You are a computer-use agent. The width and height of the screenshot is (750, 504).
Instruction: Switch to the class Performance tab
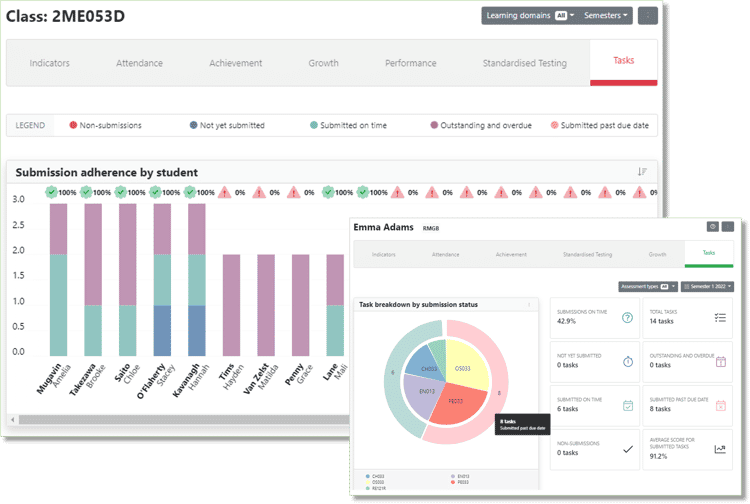click(x=410, y=63)
